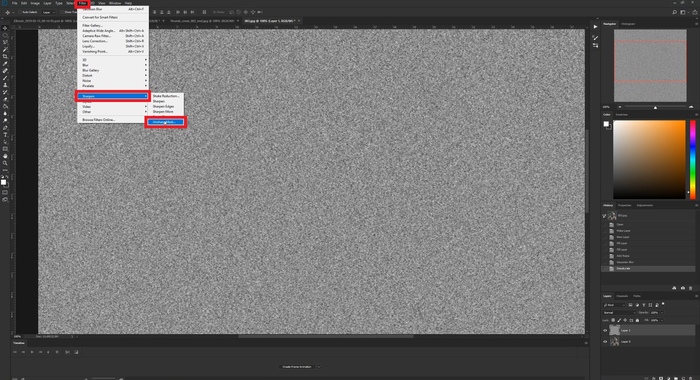Open the Fill value dropdown arrow
The image size is (700, 380).
pos(662,320)
